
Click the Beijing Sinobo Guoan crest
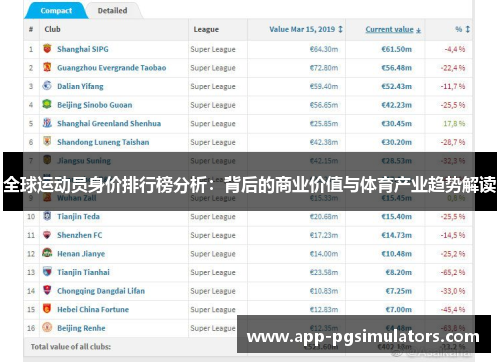click(47, 104)
